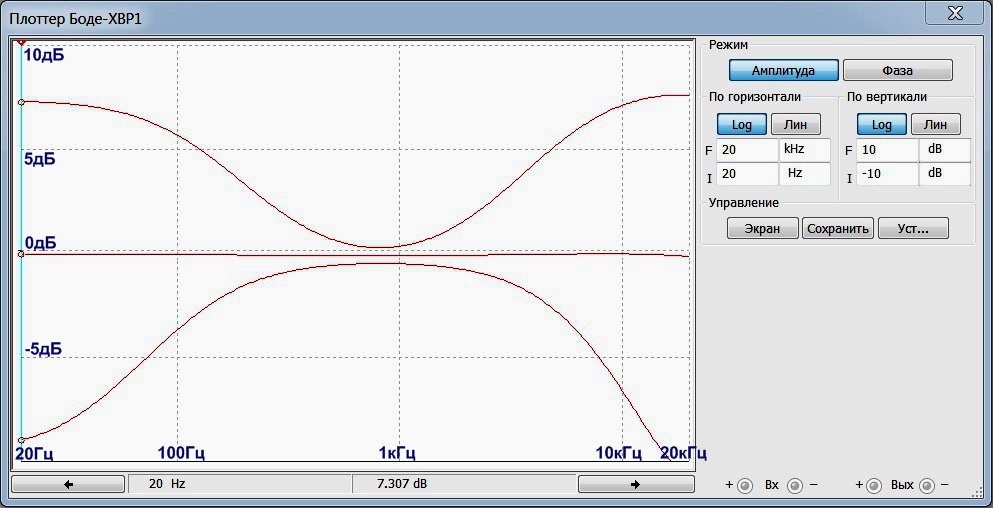Move cursor left with arrow button

tap(68, 484)
